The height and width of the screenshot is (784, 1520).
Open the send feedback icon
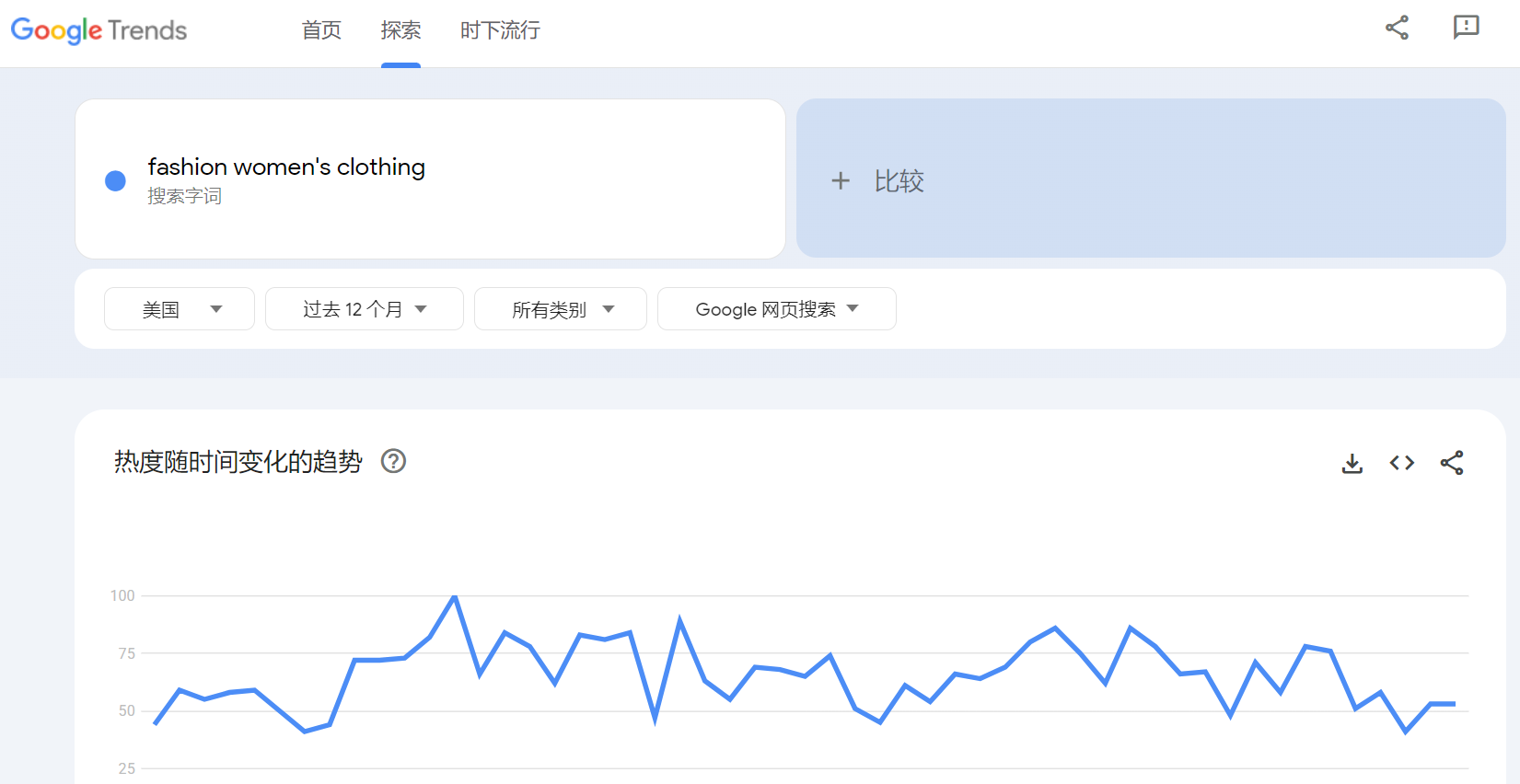1466,28
